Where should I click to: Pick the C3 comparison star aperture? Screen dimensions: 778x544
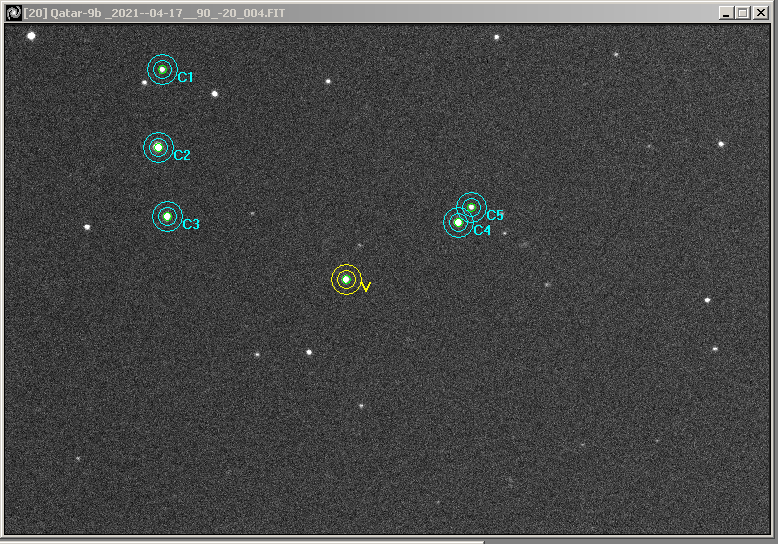(167, 216)
